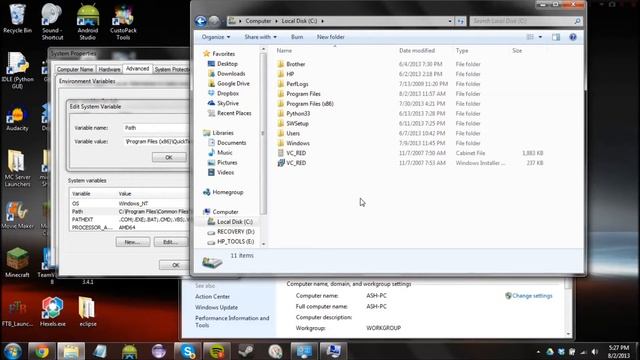Viewport: 640px width, 360px height.
Task: Open the Organize dropdown menu
Action: [x=216, y=37]
